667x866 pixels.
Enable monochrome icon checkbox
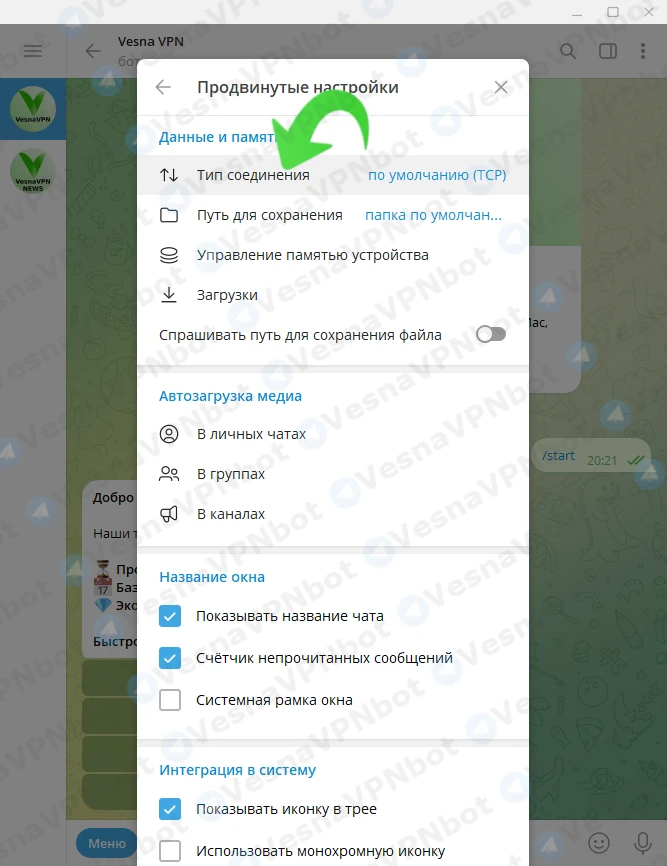click(170, 851)
